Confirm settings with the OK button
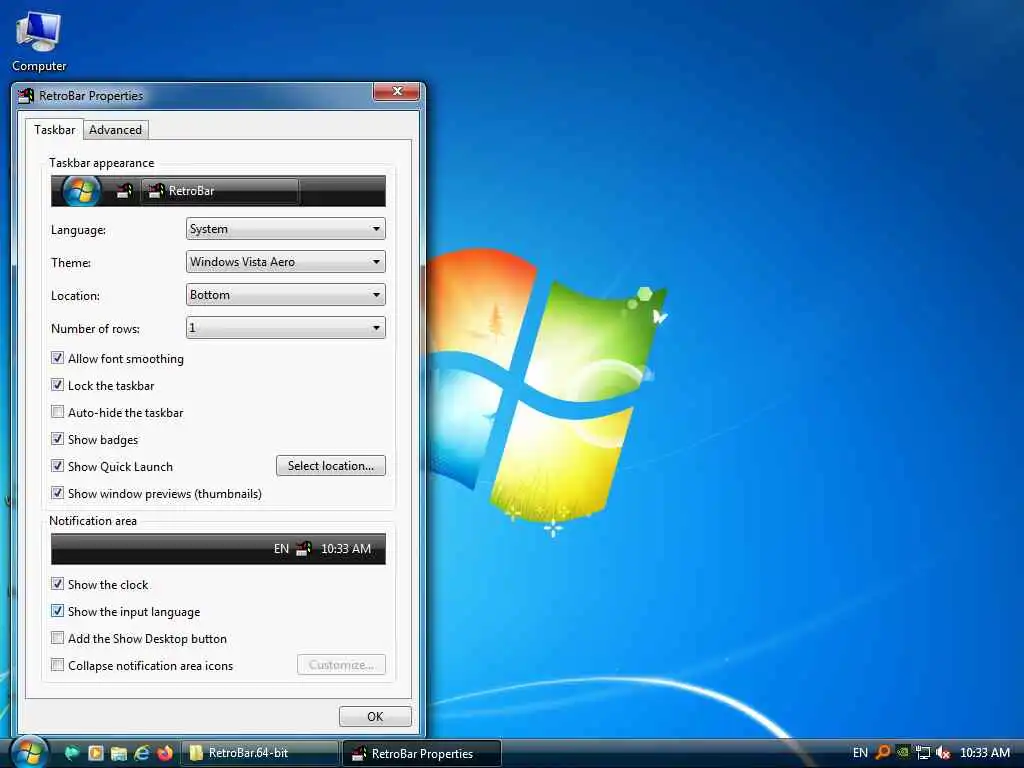This screenshot has height=768, width=1024. click(x=375, y=716)
